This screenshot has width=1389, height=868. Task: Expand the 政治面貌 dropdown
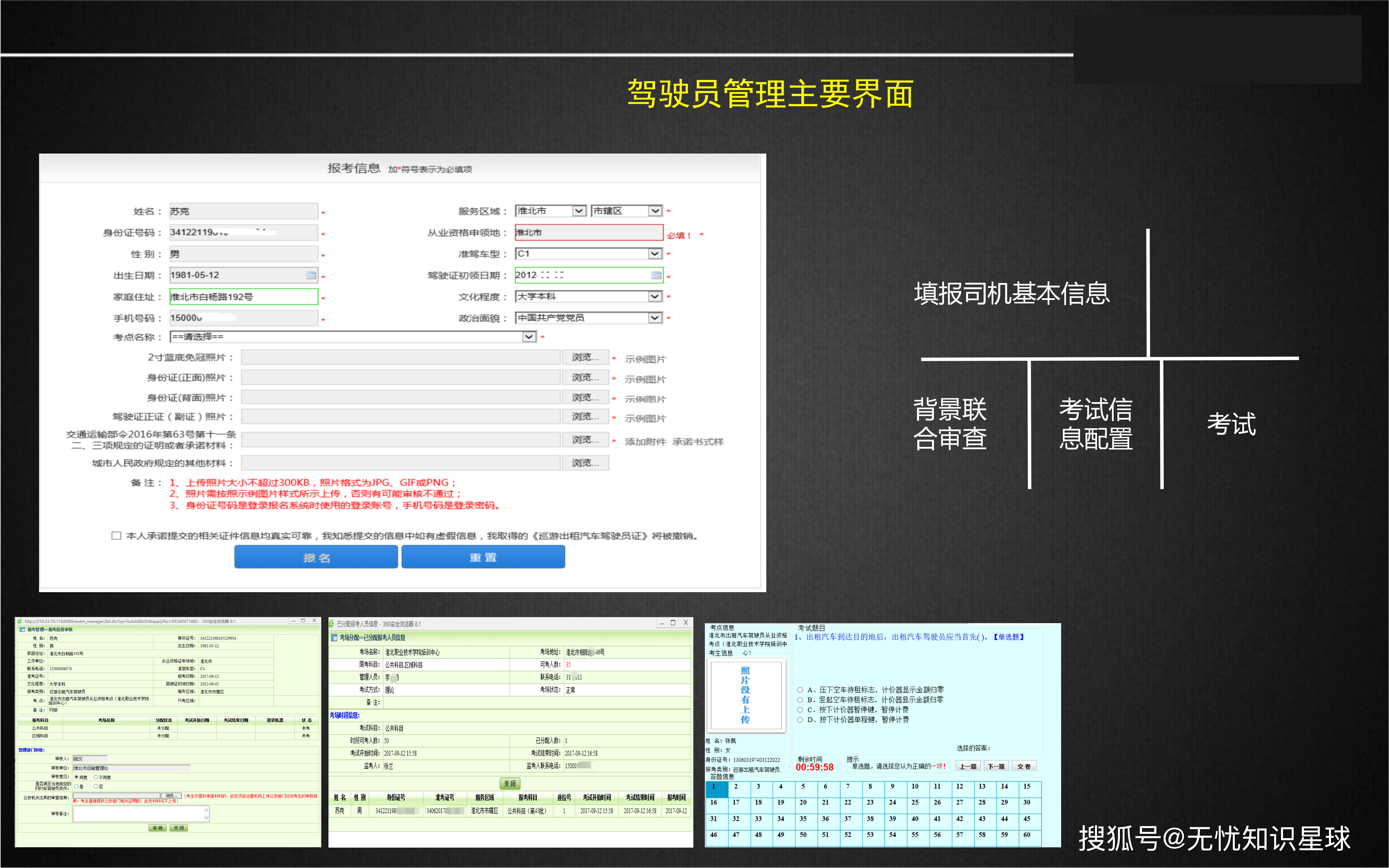(655, 318)
